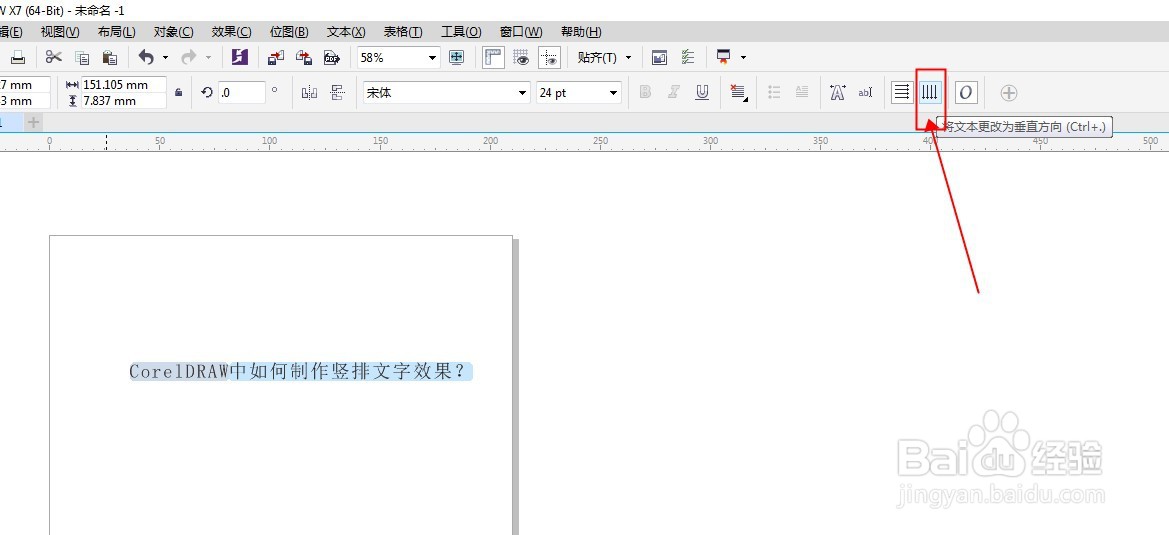Open the 窗口(W) menu
This screenshot has height=535, width=1169.
point(520,32)
